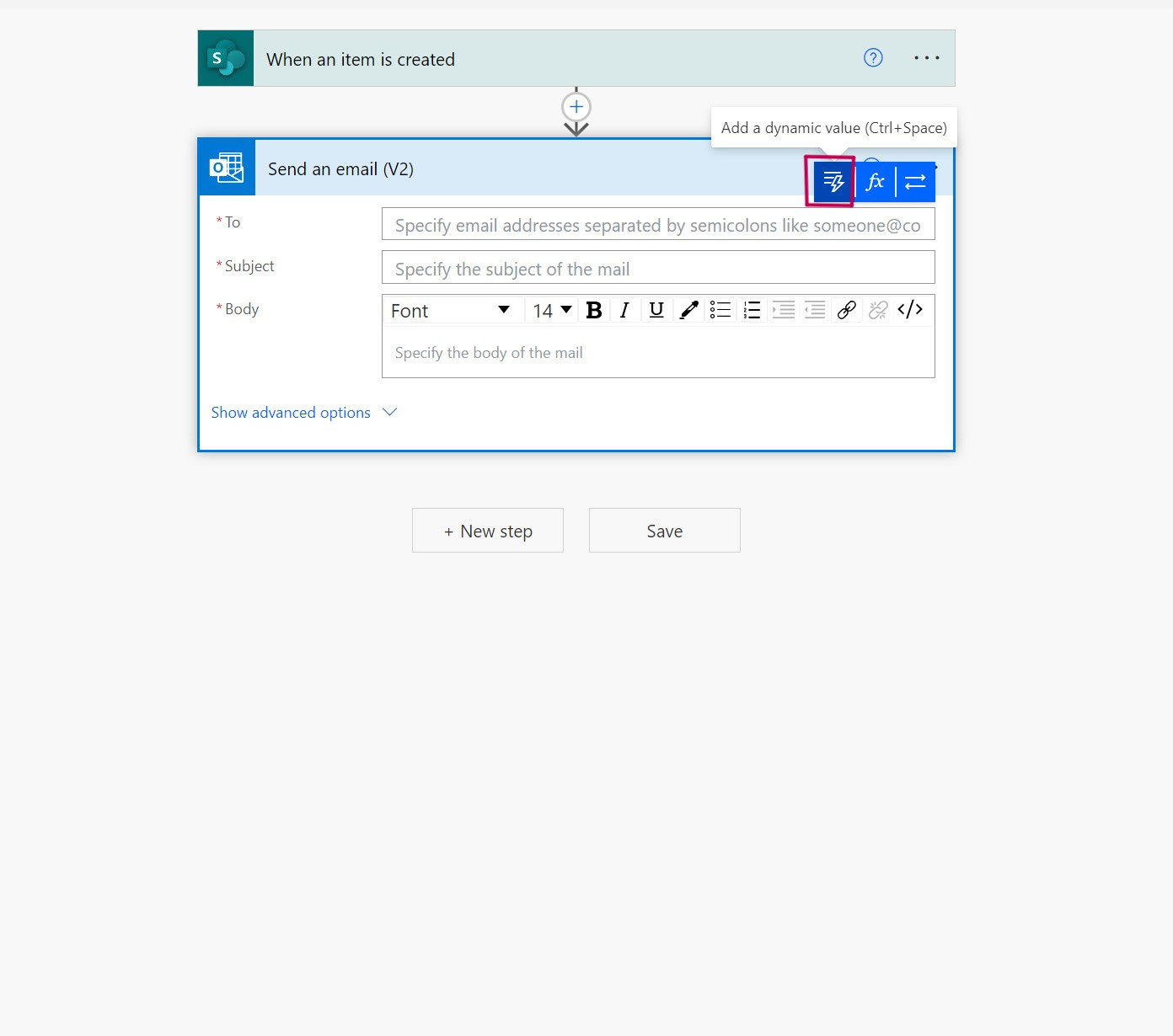Select the 'Send an email (V2)' title

340,168
